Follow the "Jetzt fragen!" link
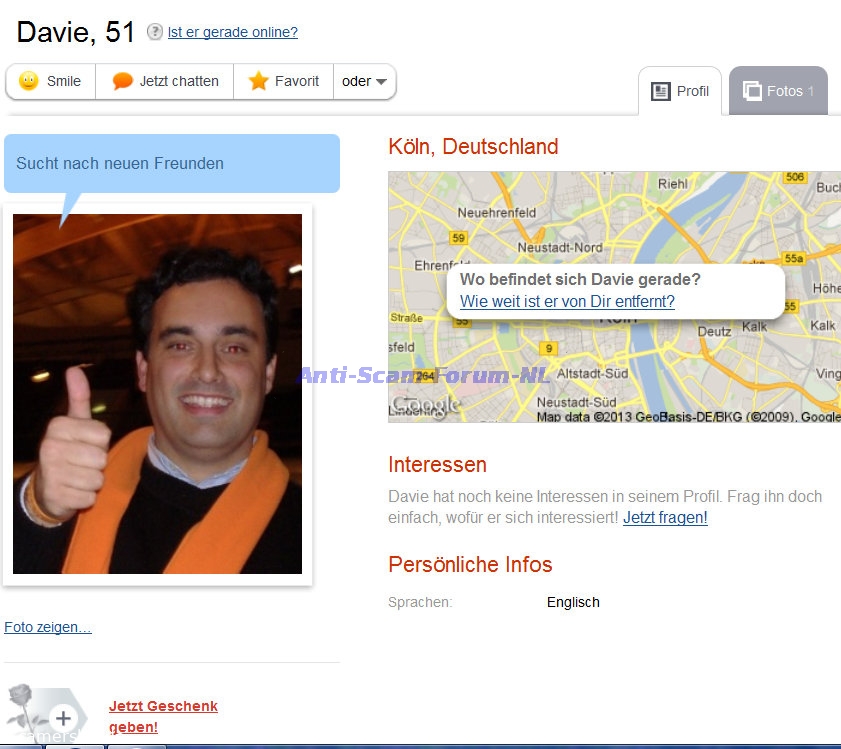Viewport: 841px width, 749px height. click(x=665, y=518)
